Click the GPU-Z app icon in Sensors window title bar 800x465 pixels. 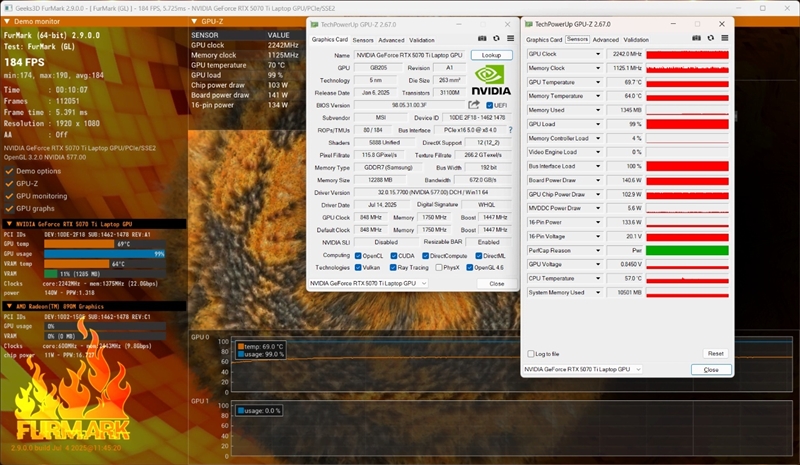coord(529,24)
